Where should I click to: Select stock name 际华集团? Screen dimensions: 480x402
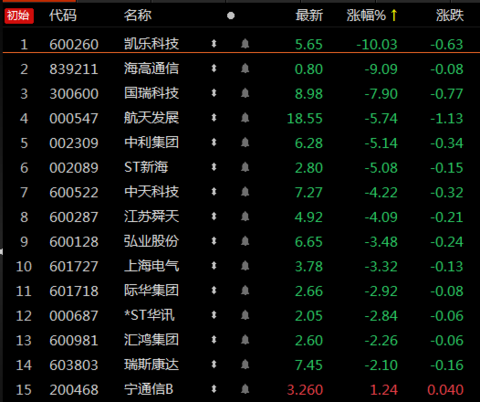click(x=152, y=291)
